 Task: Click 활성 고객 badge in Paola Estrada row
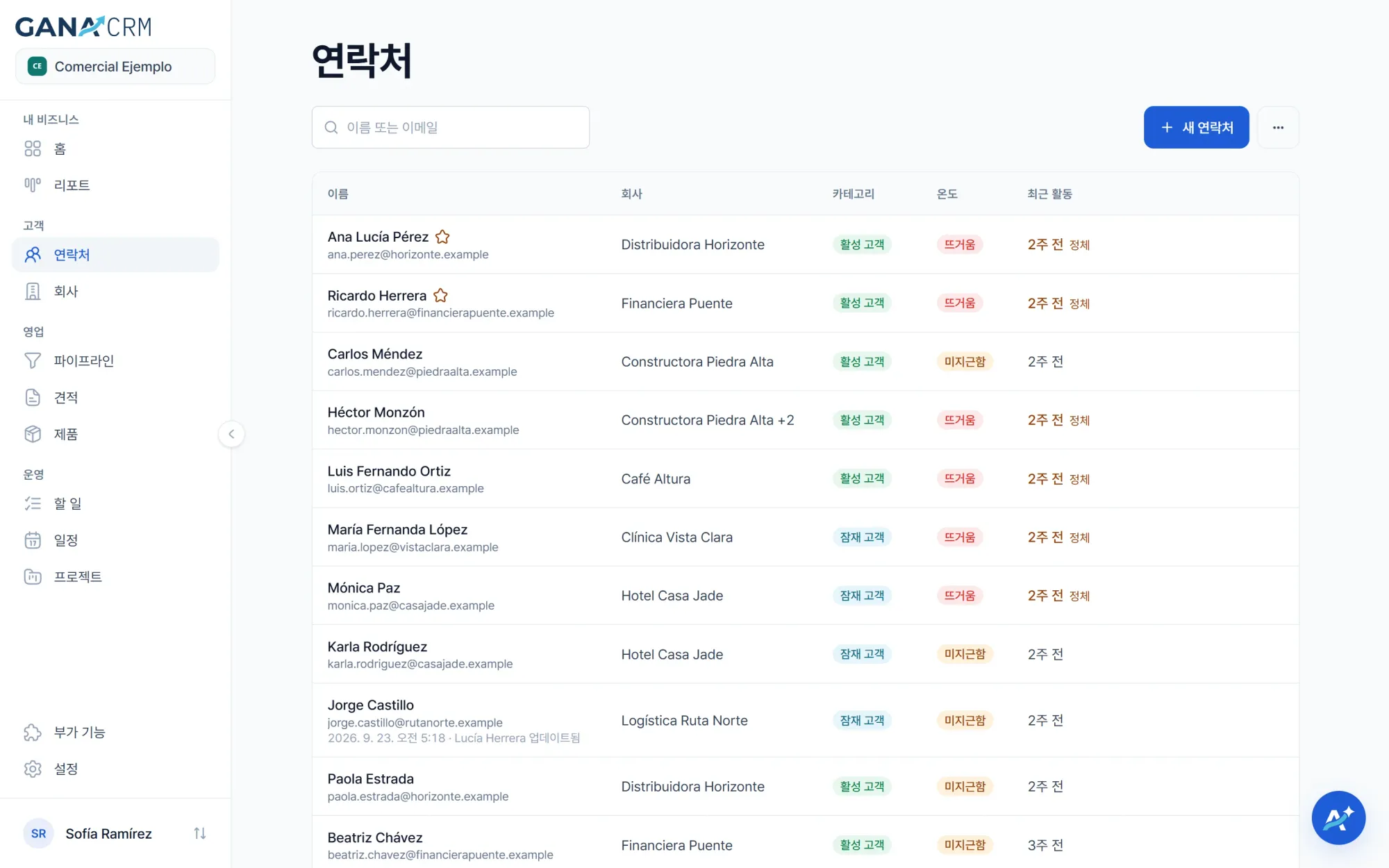(862, 787)
